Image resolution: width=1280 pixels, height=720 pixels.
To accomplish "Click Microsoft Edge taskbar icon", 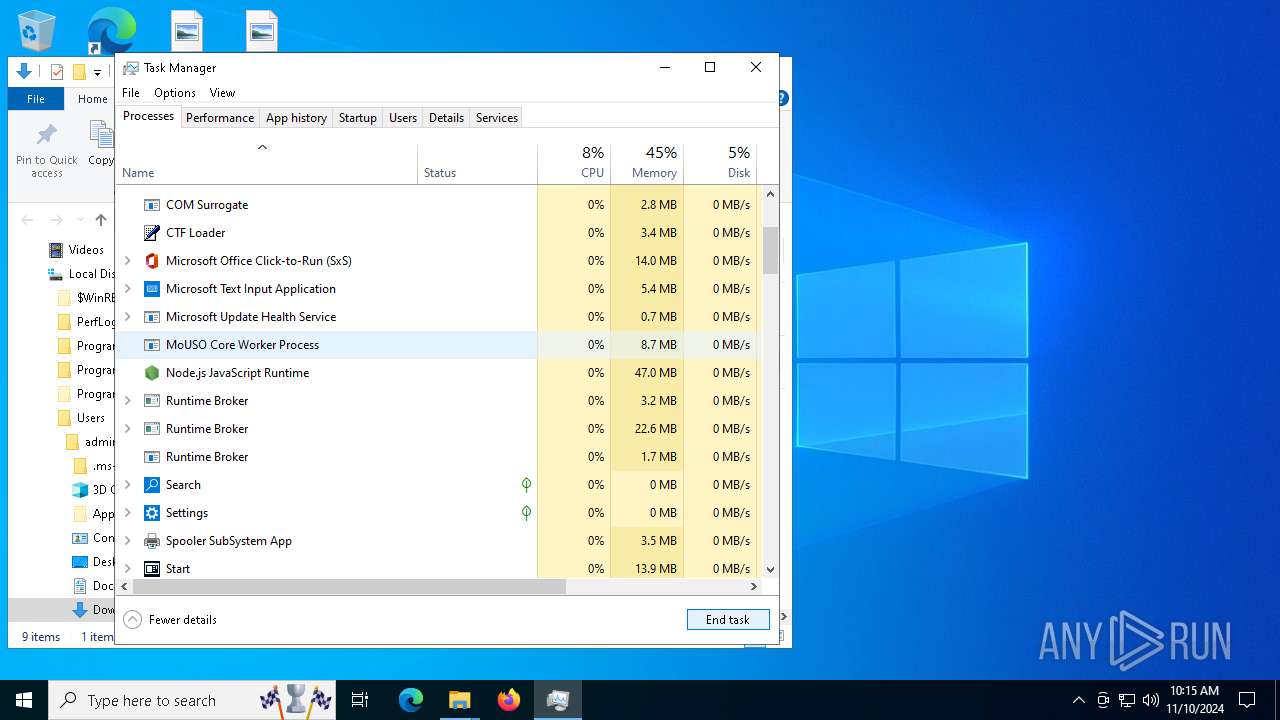I will [x=411, y=700].
